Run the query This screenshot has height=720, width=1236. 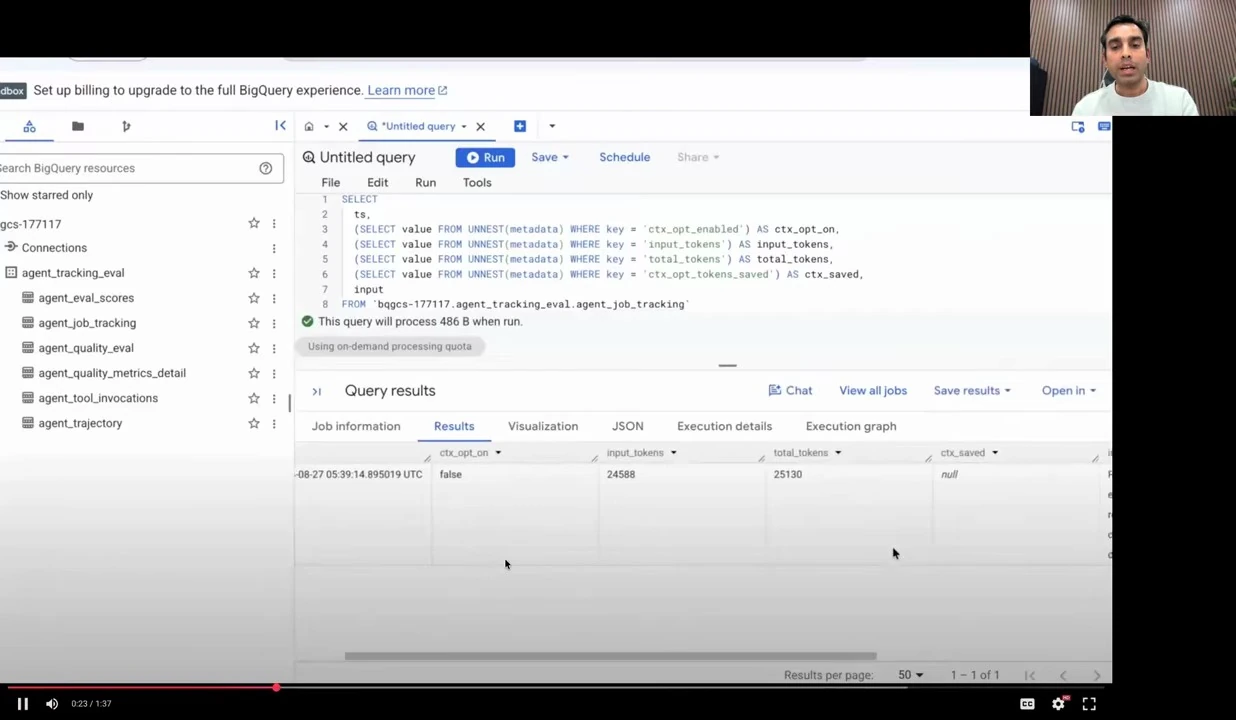point(485,157)
